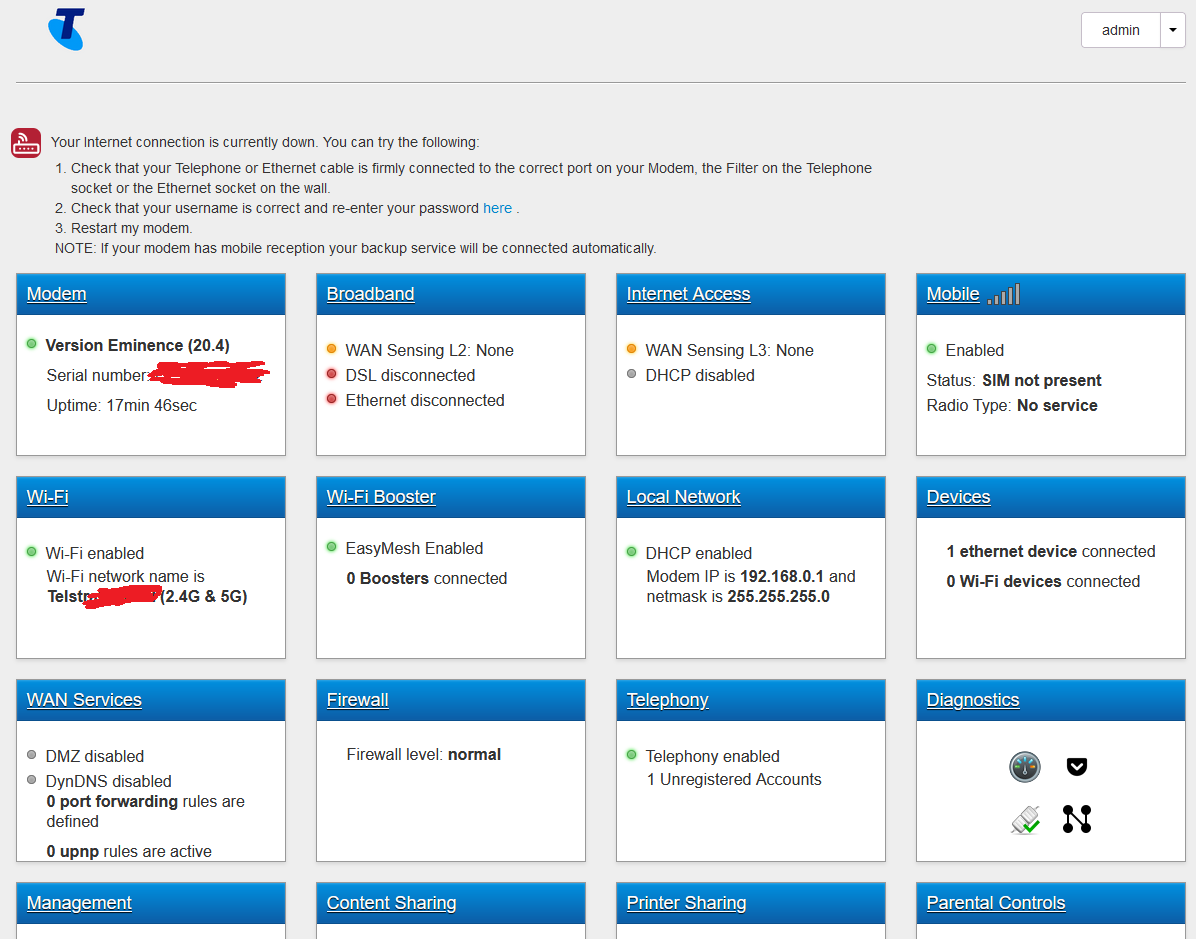Click the green dot beside EasyMesh Enabled
This screenshot has width=1196, height=939.
pos(332,547)
